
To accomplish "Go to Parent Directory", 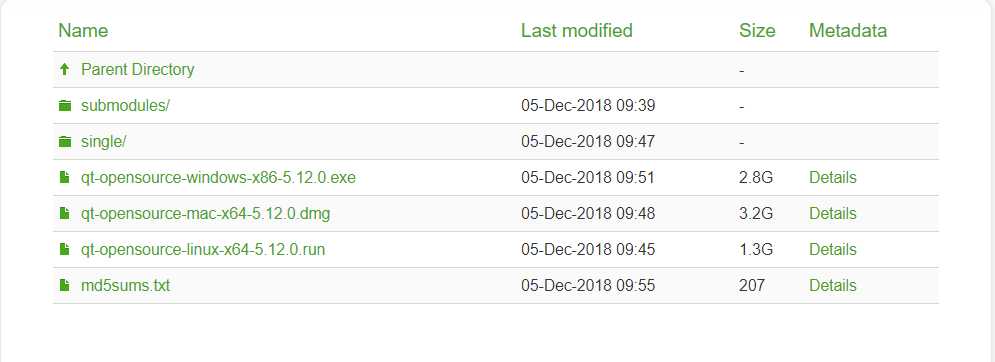I will tap(138, 69).
